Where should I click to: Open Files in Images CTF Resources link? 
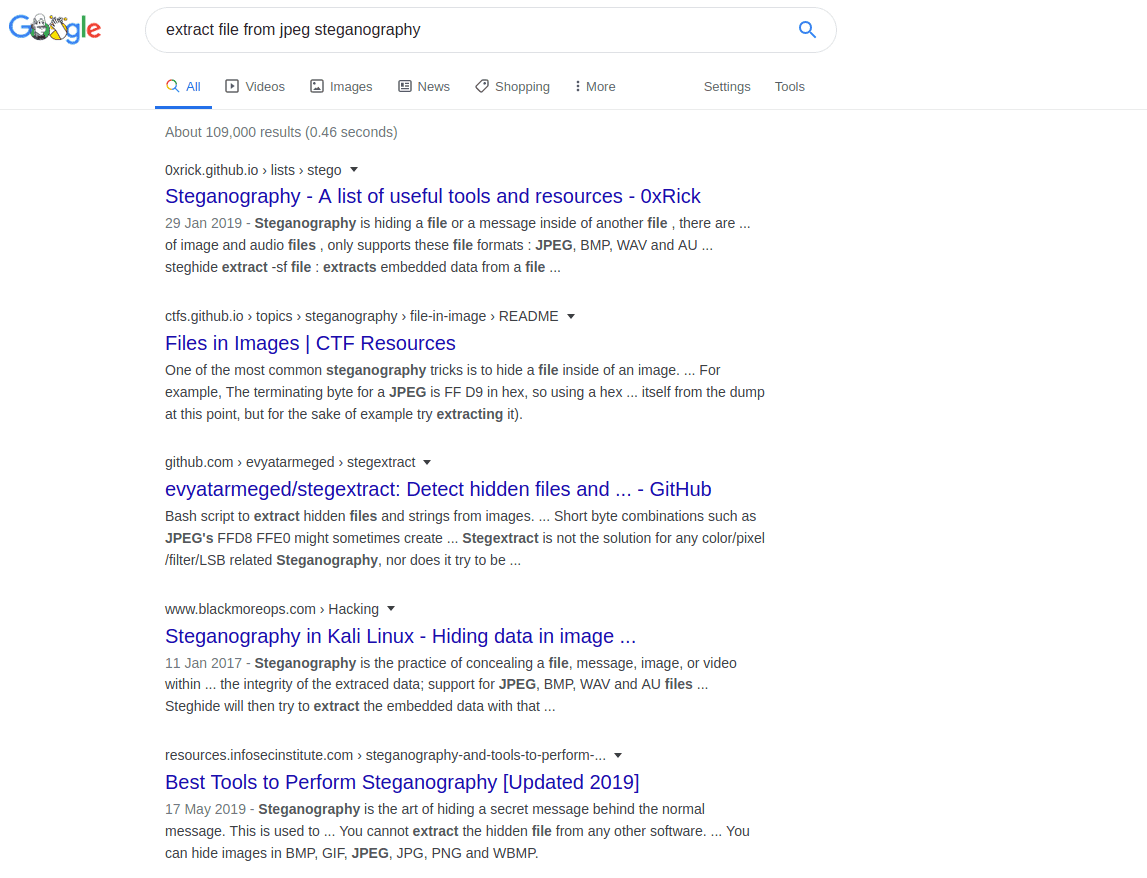pos(310,343)
